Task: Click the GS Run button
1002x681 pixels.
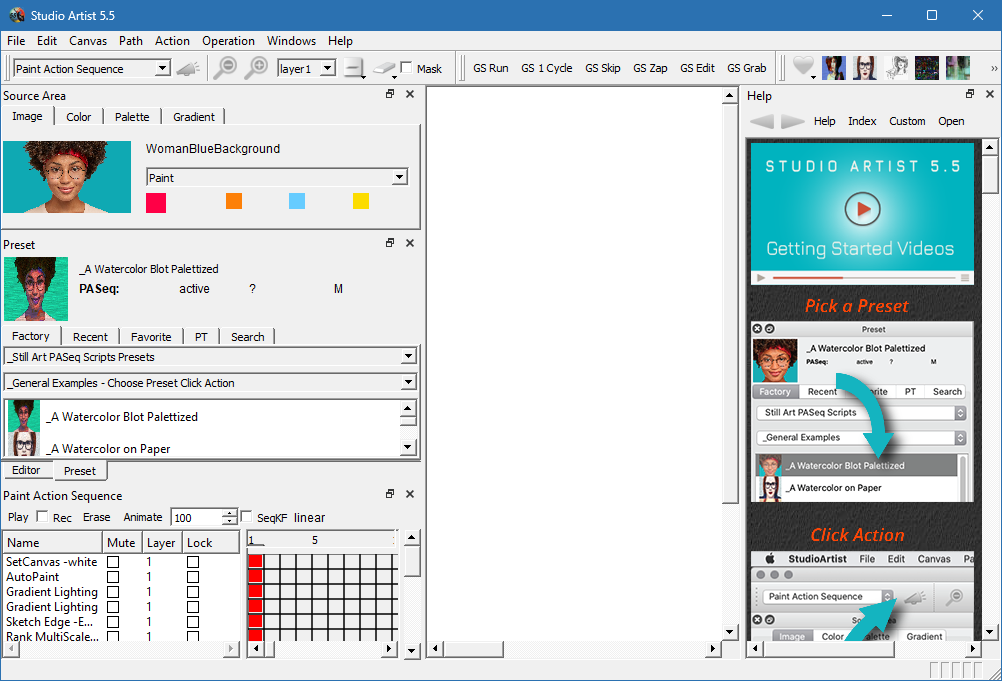Action: pyautogui.click(x=490, y=68)
